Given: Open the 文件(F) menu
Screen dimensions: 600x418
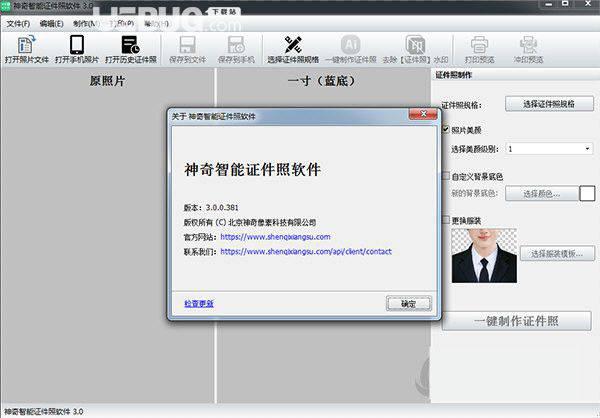Looking at the screenshot, I should pos(18,24).
